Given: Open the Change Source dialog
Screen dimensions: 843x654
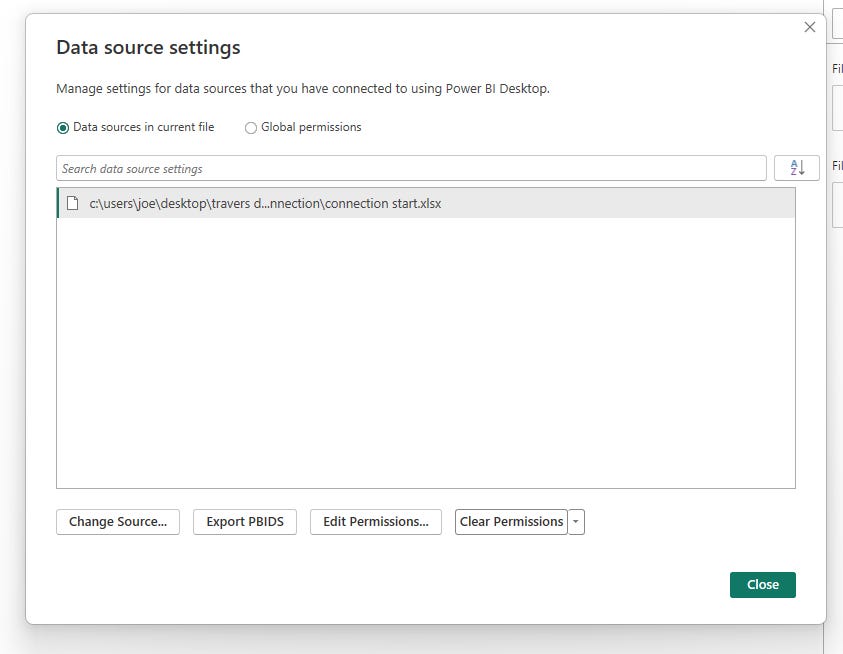Looking at the screenshot, I should [117, 521].
